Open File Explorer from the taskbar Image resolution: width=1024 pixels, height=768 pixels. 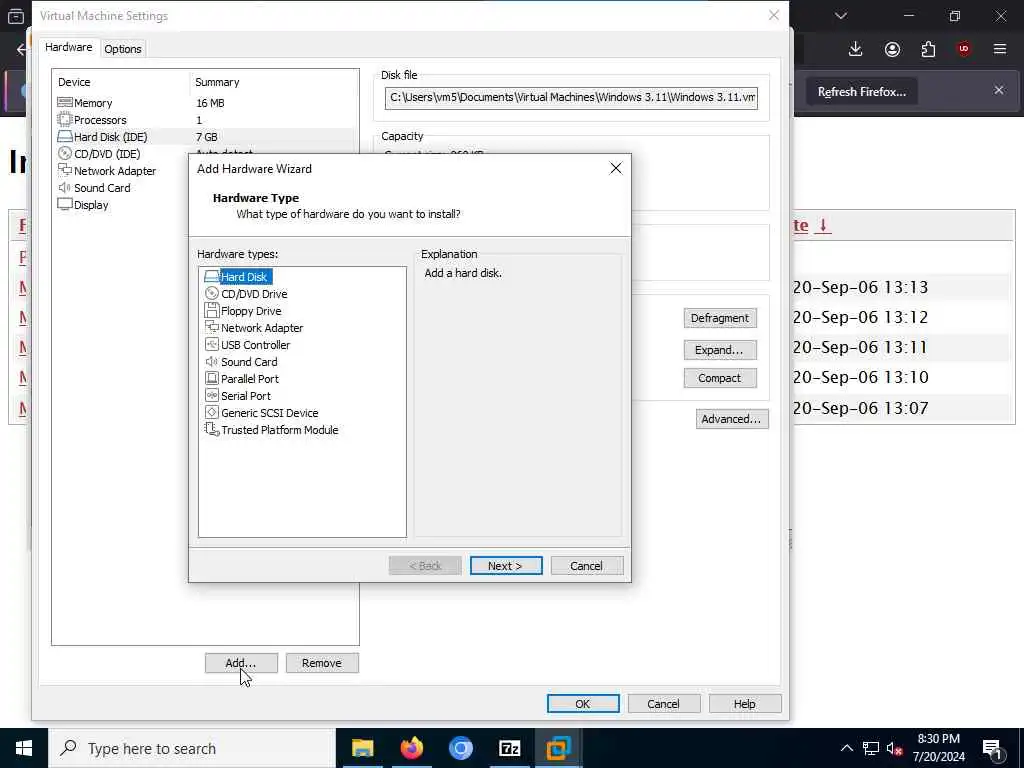[x=362, y=748]
